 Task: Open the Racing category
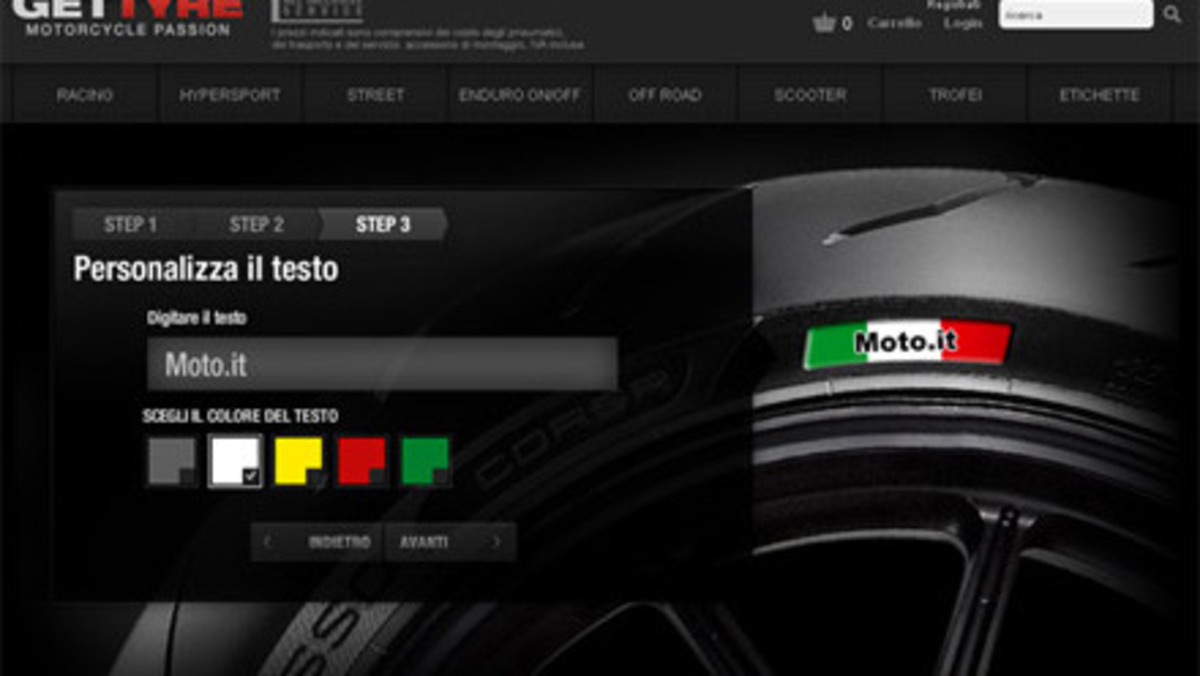click(85, 95)
